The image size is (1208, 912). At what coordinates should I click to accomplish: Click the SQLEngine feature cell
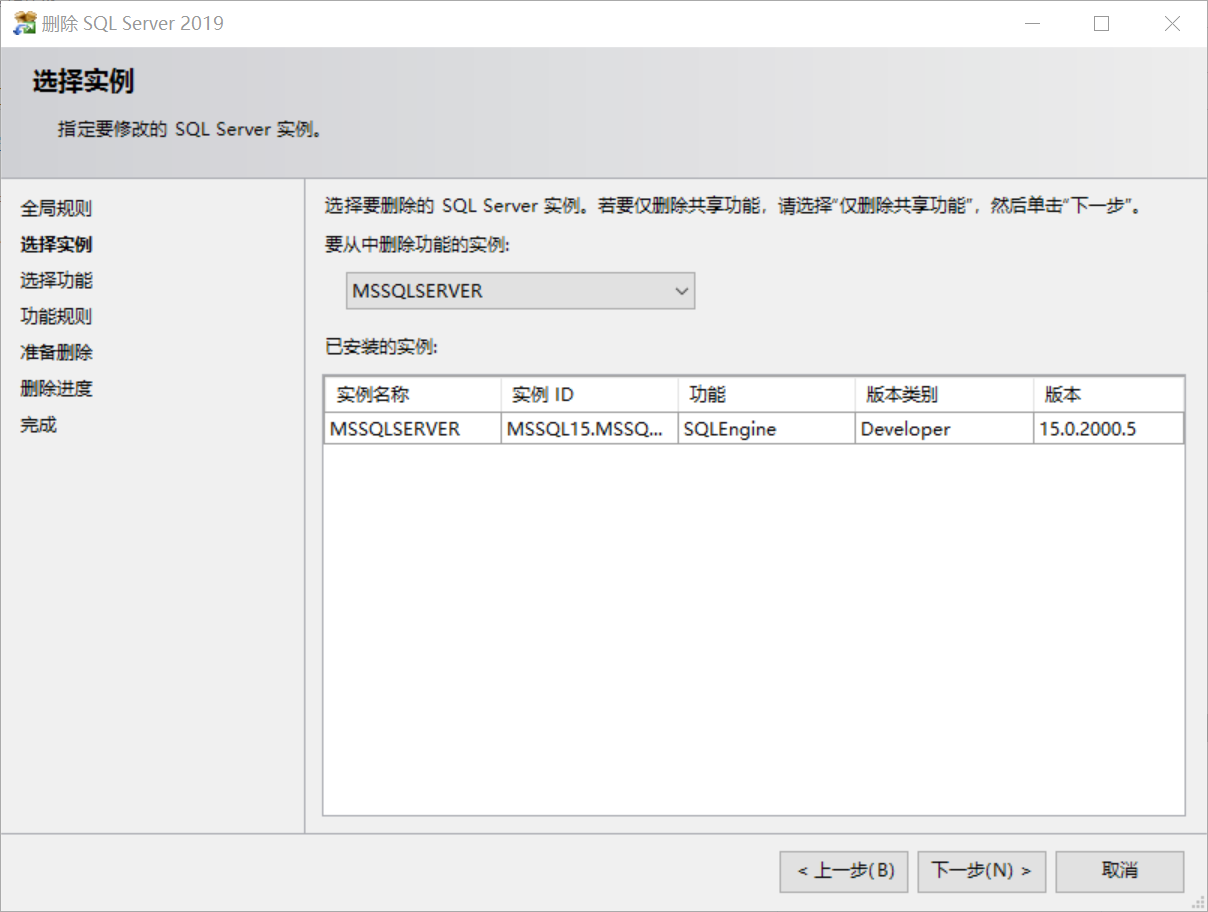766,429
